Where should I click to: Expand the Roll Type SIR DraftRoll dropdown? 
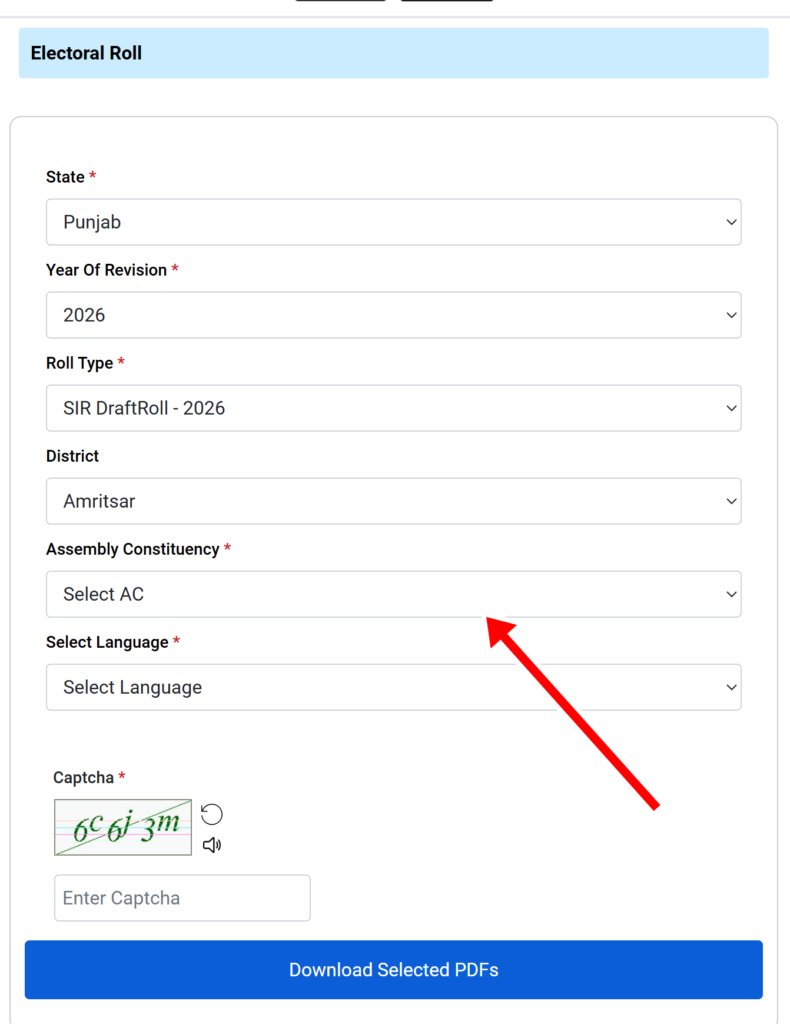394,408
